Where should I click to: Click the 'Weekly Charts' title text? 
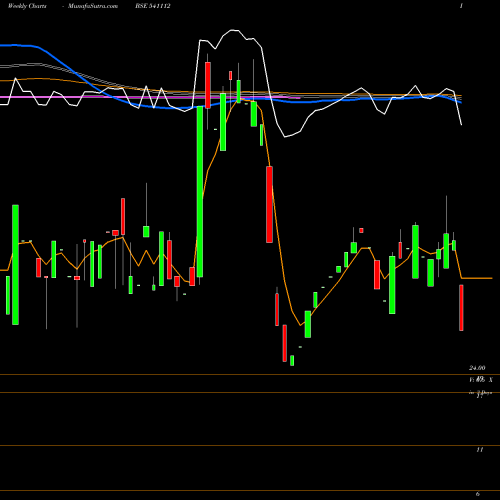point(27,6)
